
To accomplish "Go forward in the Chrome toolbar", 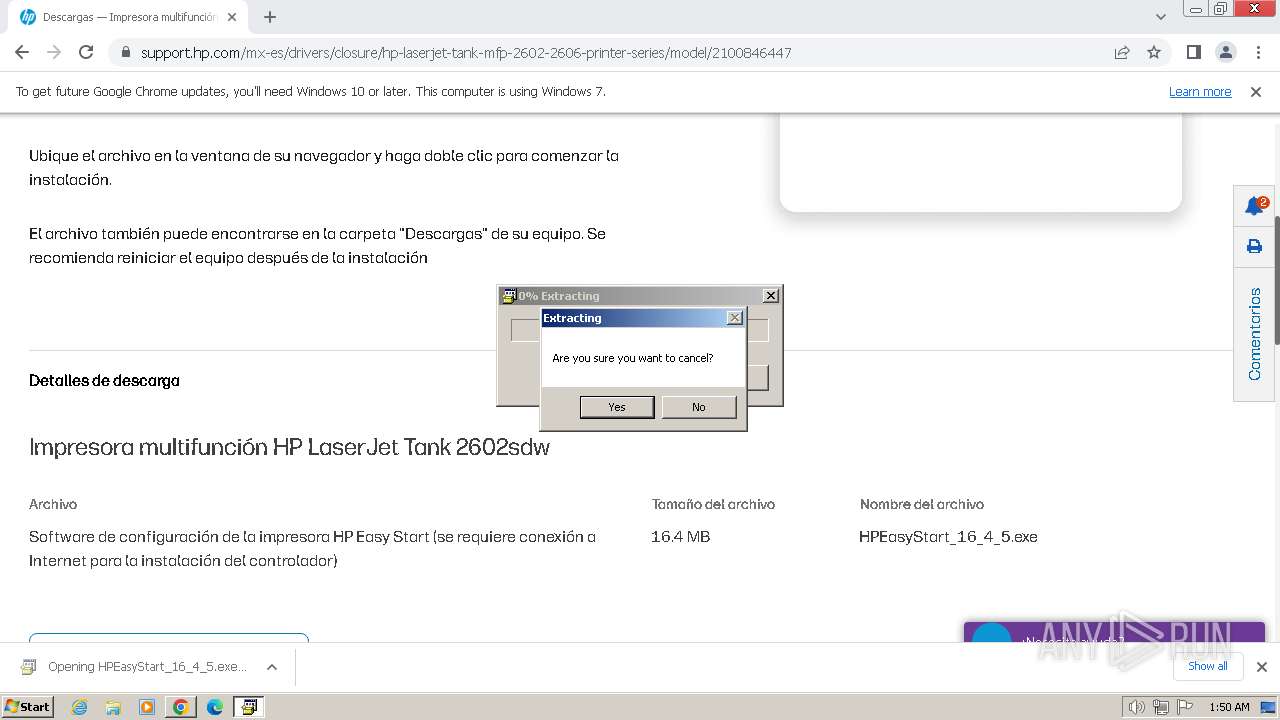I will point(54,52).
